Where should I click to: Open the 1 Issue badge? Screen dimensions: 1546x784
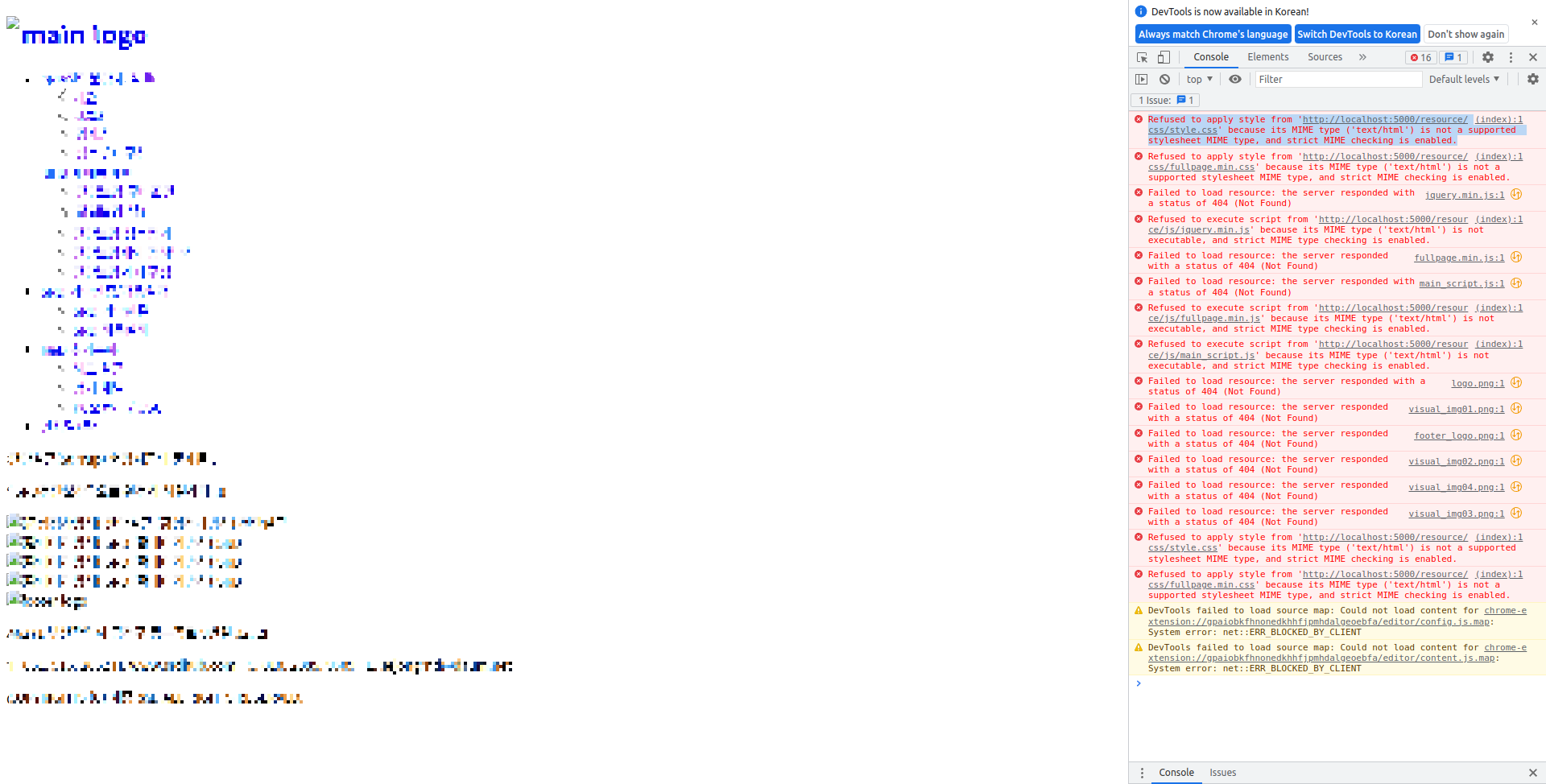click(1165, 100)
